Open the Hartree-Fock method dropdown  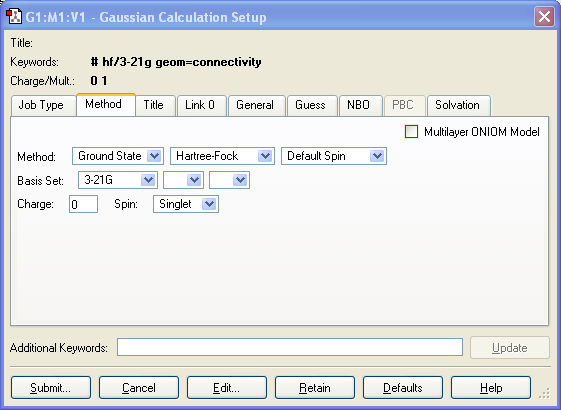click(222, 156)
